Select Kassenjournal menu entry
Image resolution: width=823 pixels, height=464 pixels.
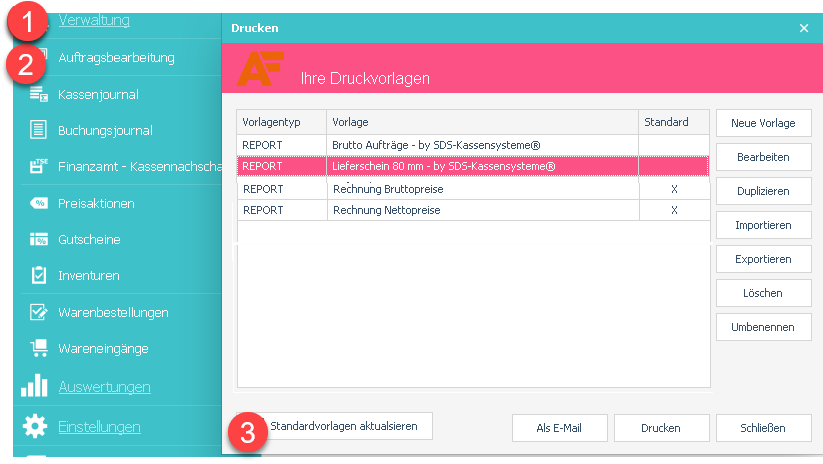click(98, 94)
